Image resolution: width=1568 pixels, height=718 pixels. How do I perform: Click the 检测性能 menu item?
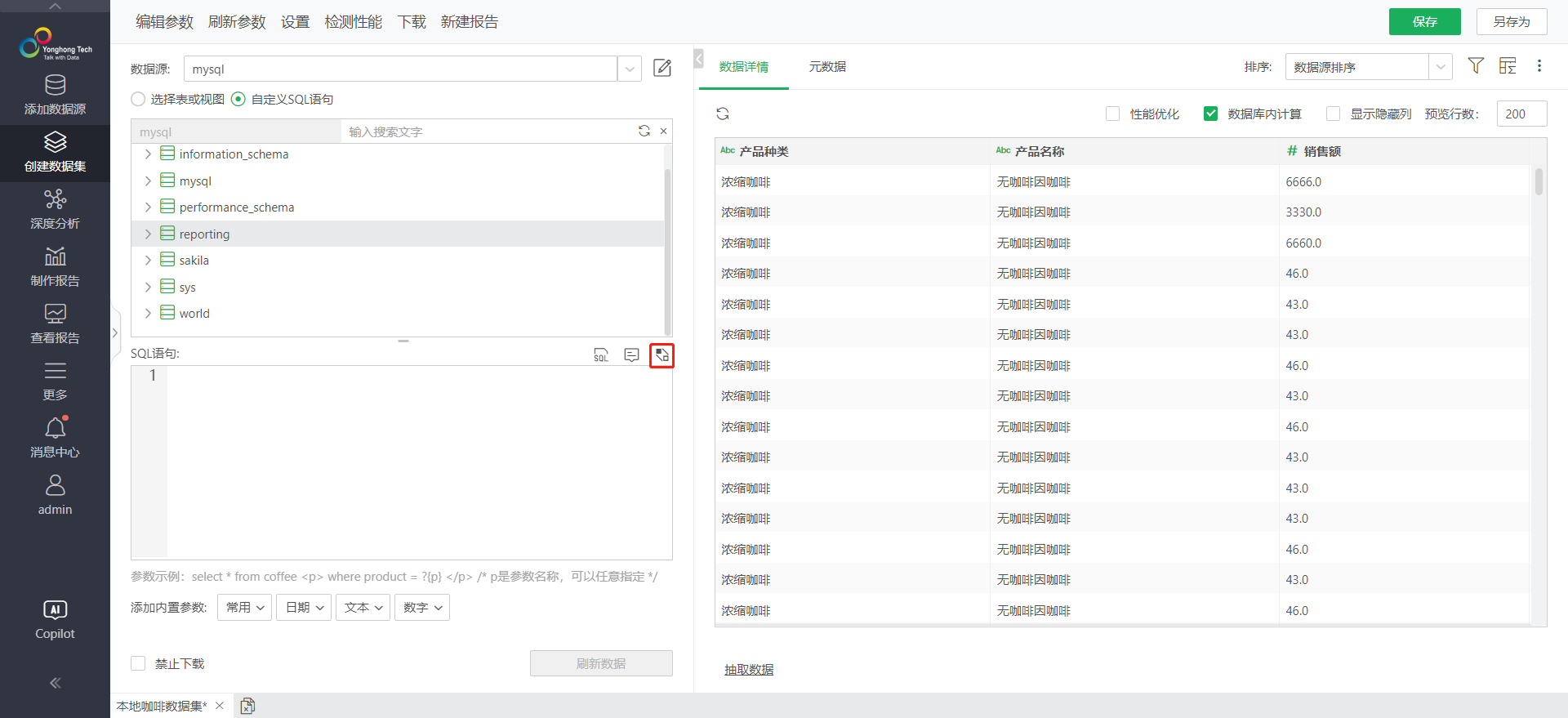[353, 22]
